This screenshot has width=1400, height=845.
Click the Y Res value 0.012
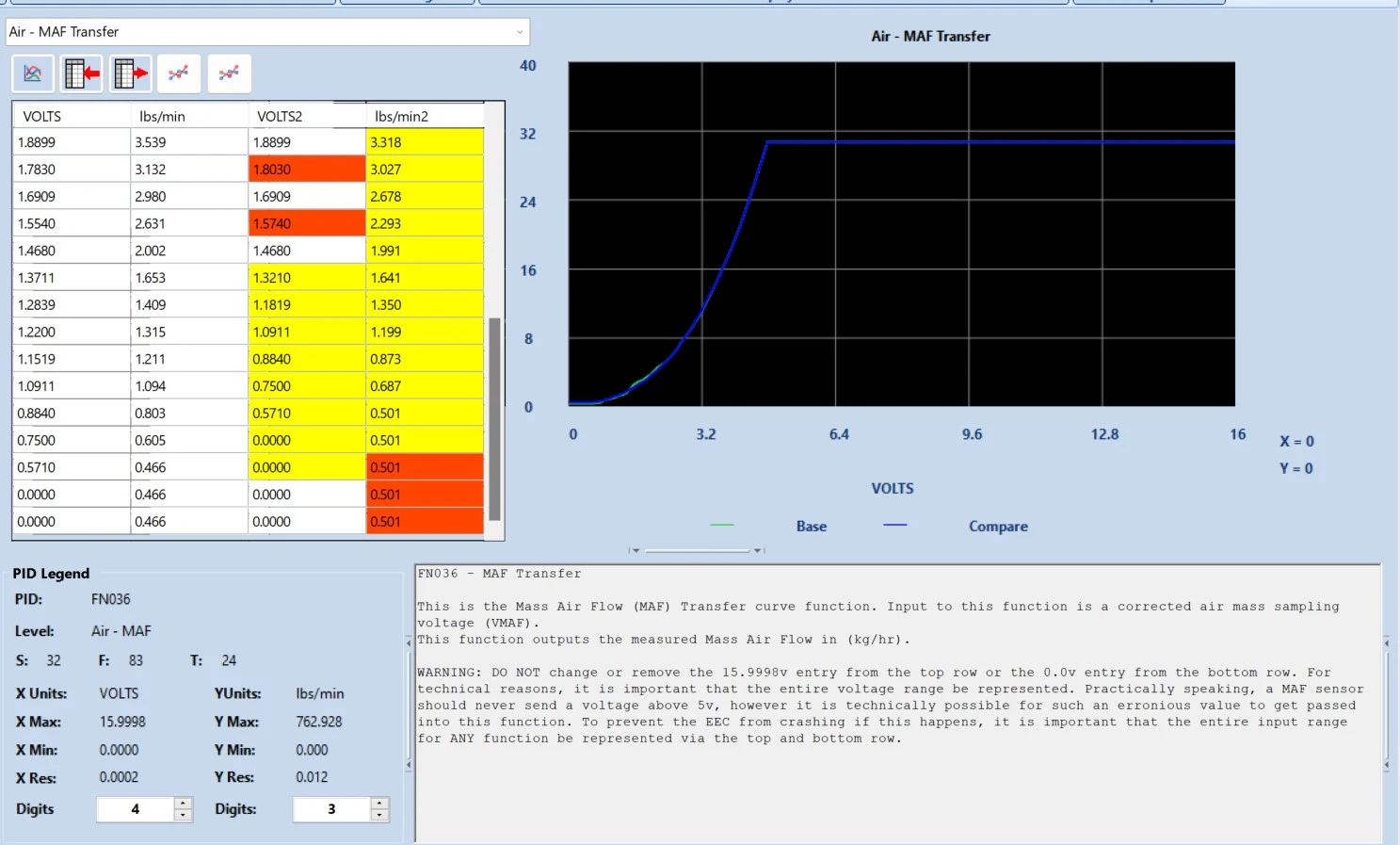tap(312, 777)
